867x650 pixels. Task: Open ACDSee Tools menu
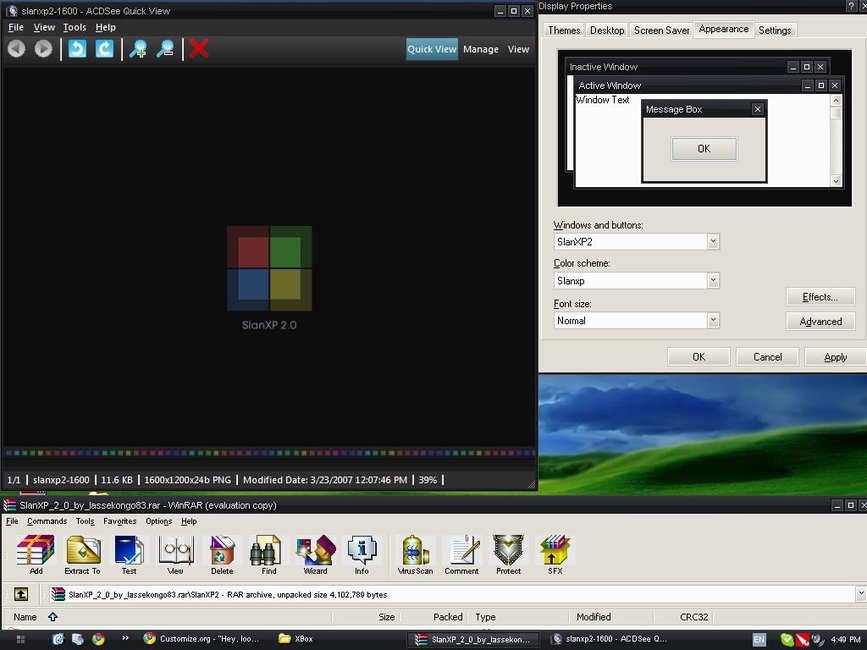click(x=75, y=27)
